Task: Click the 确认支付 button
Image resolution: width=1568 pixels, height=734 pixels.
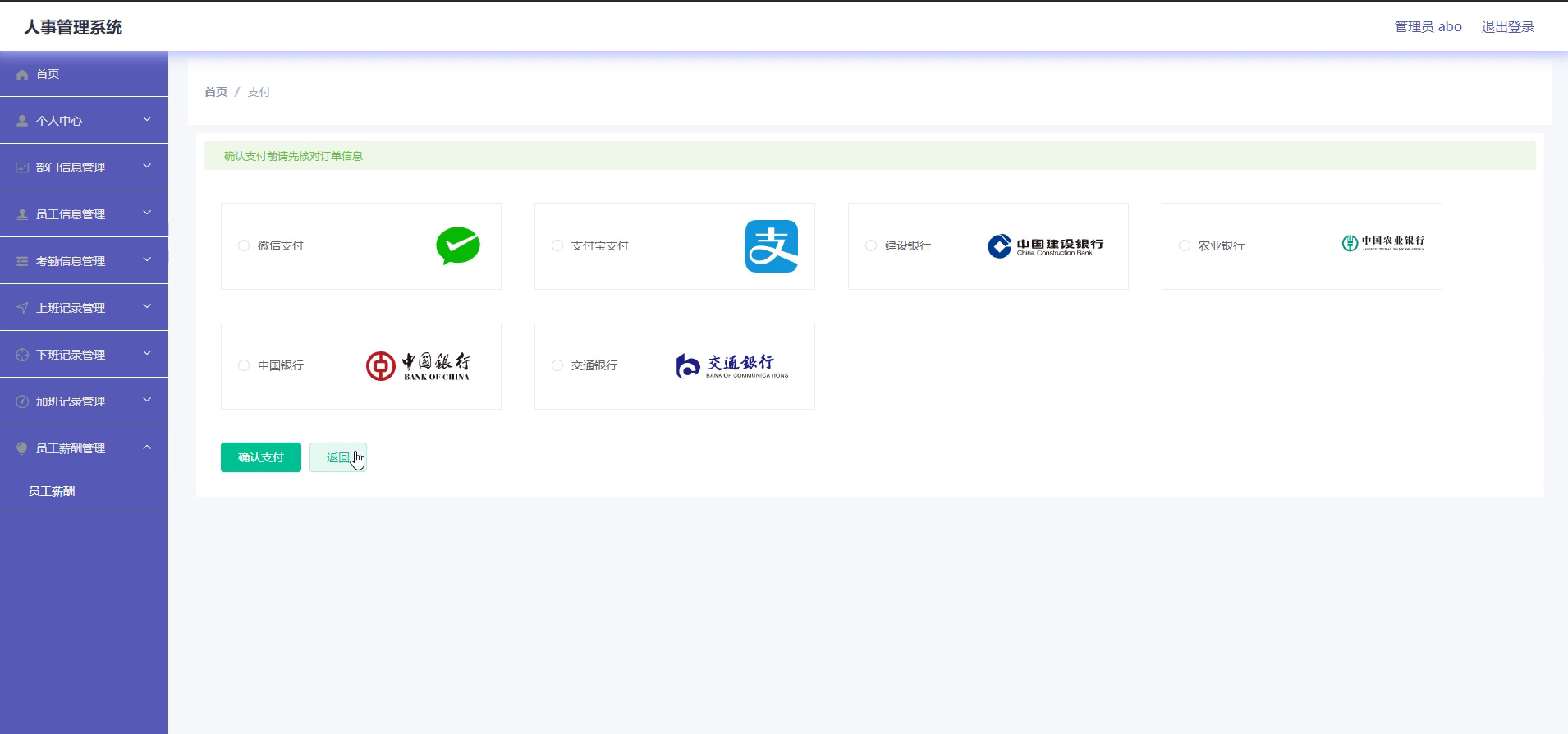Action: pyautogui.click(x=261, y=457)
